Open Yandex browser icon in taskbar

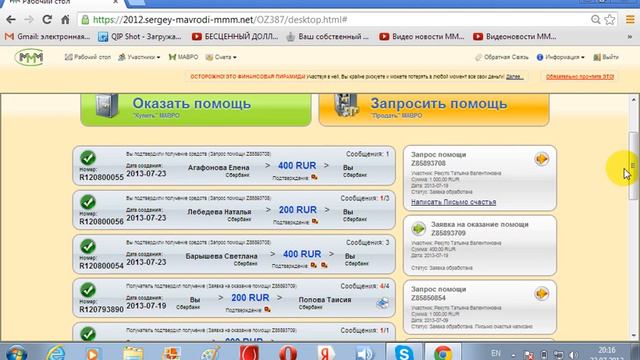(326, 352)
